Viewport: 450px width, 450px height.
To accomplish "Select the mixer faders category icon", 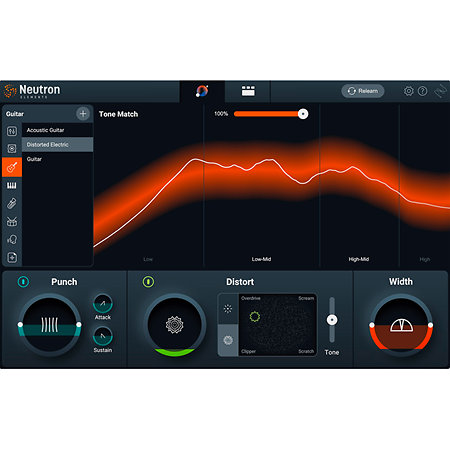I will click(12, 131).
